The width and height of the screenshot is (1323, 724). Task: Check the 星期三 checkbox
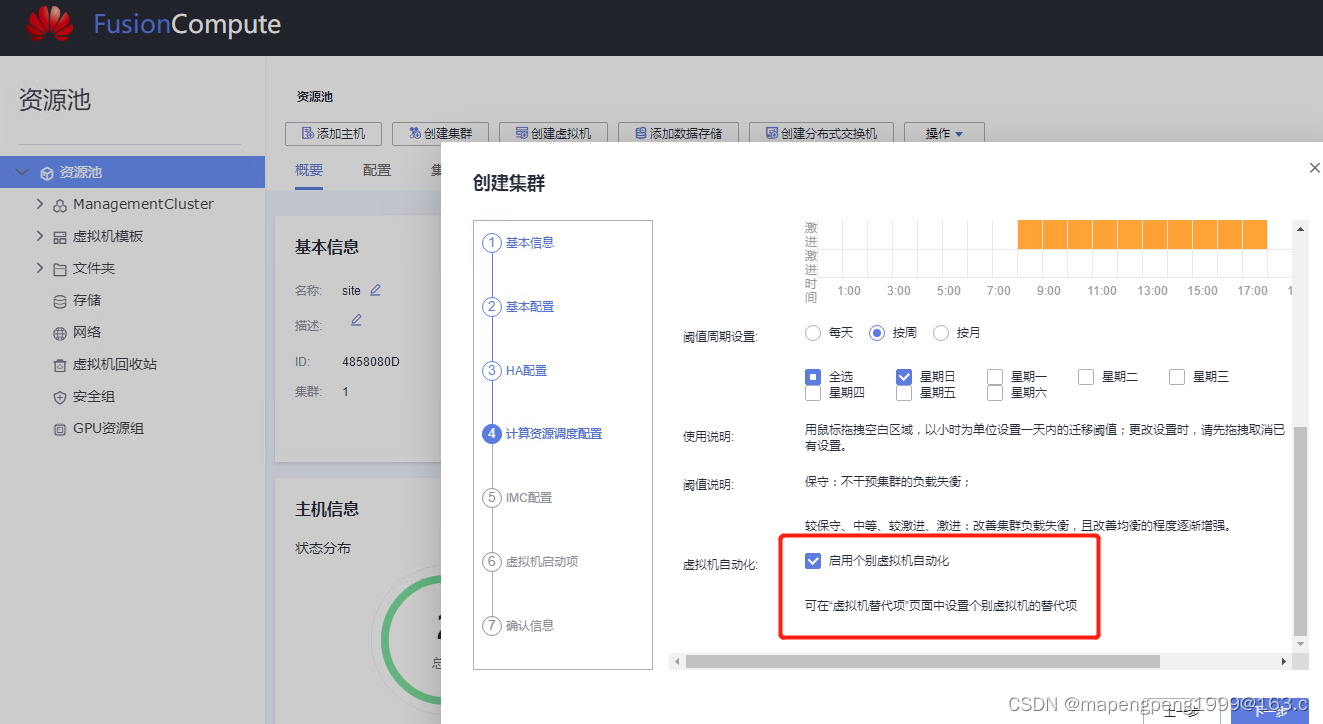click(1177, 377)
